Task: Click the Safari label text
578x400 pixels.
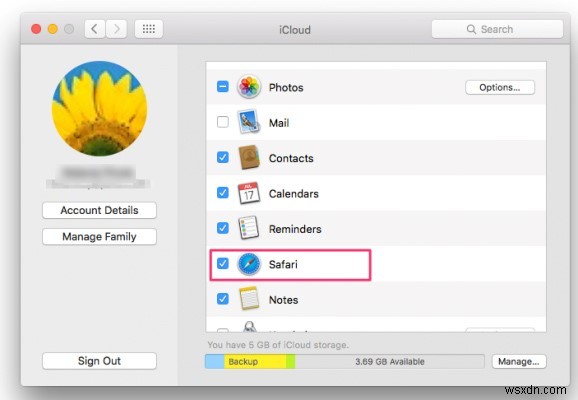Action: 283,264
